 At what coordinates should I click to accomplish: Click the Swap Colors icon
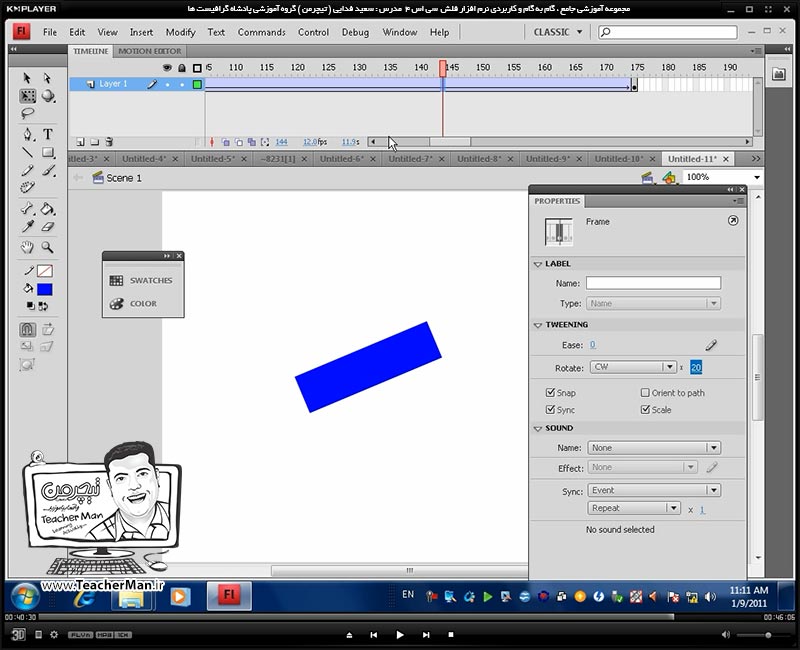(43, 306)
